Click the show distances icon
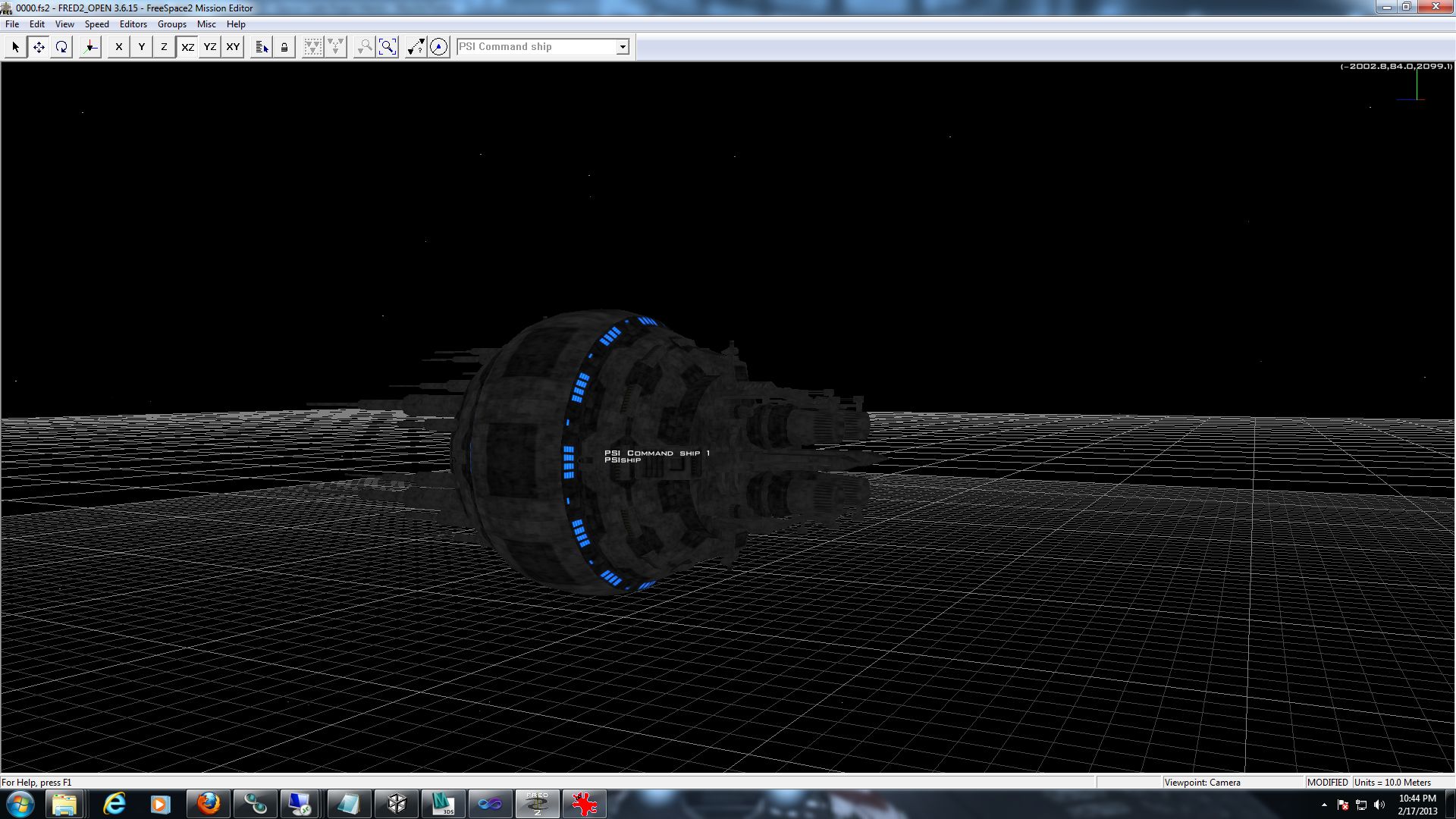The image size is (1456, 819). tap(416, 47)
